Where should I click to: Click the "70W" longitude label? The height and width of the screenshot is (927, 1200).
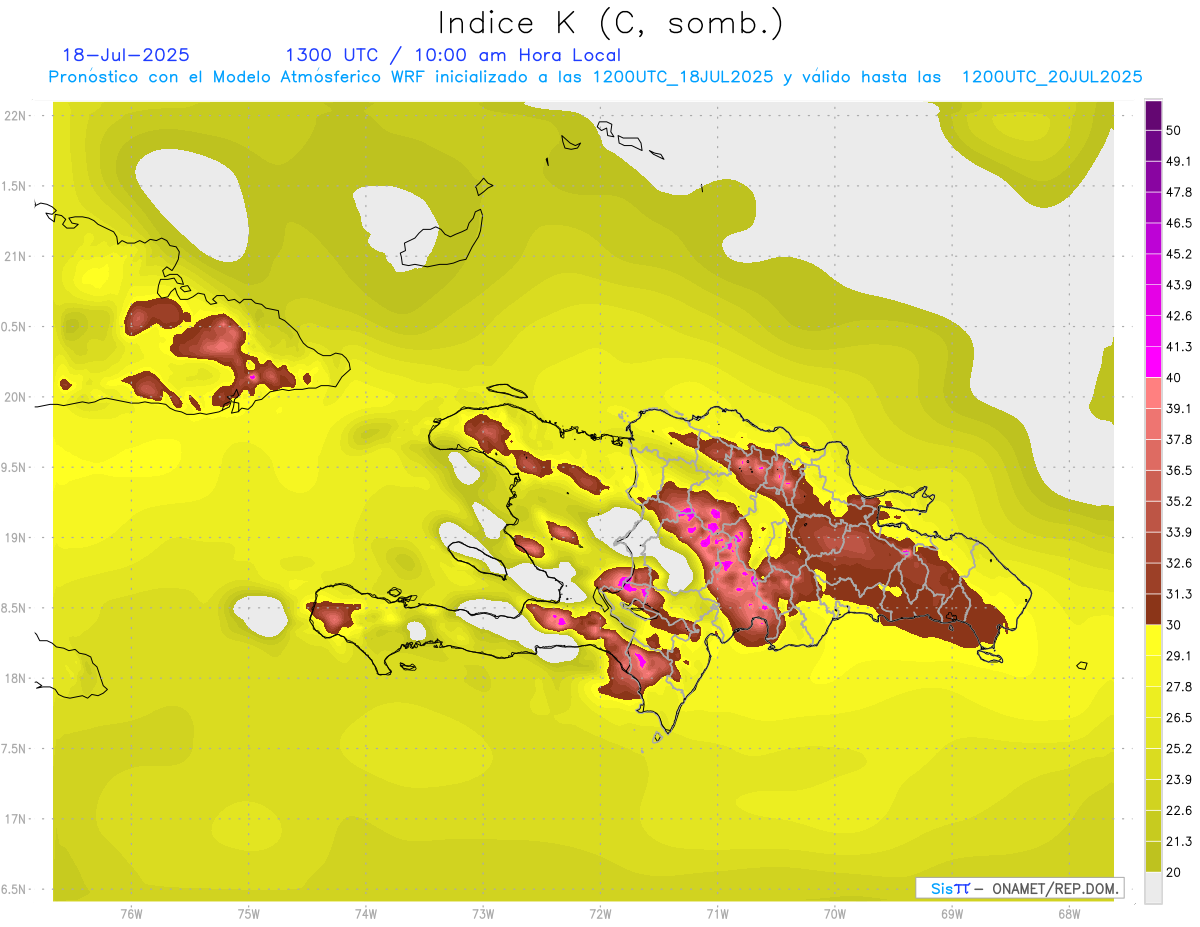(x=835, y=914)
